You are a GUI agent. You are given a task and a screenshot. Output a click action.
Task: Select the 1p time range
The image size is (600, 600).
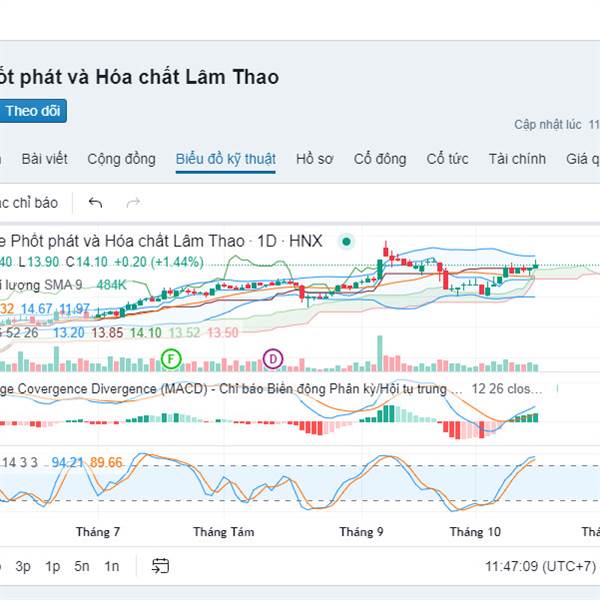(x=53, y=566)
